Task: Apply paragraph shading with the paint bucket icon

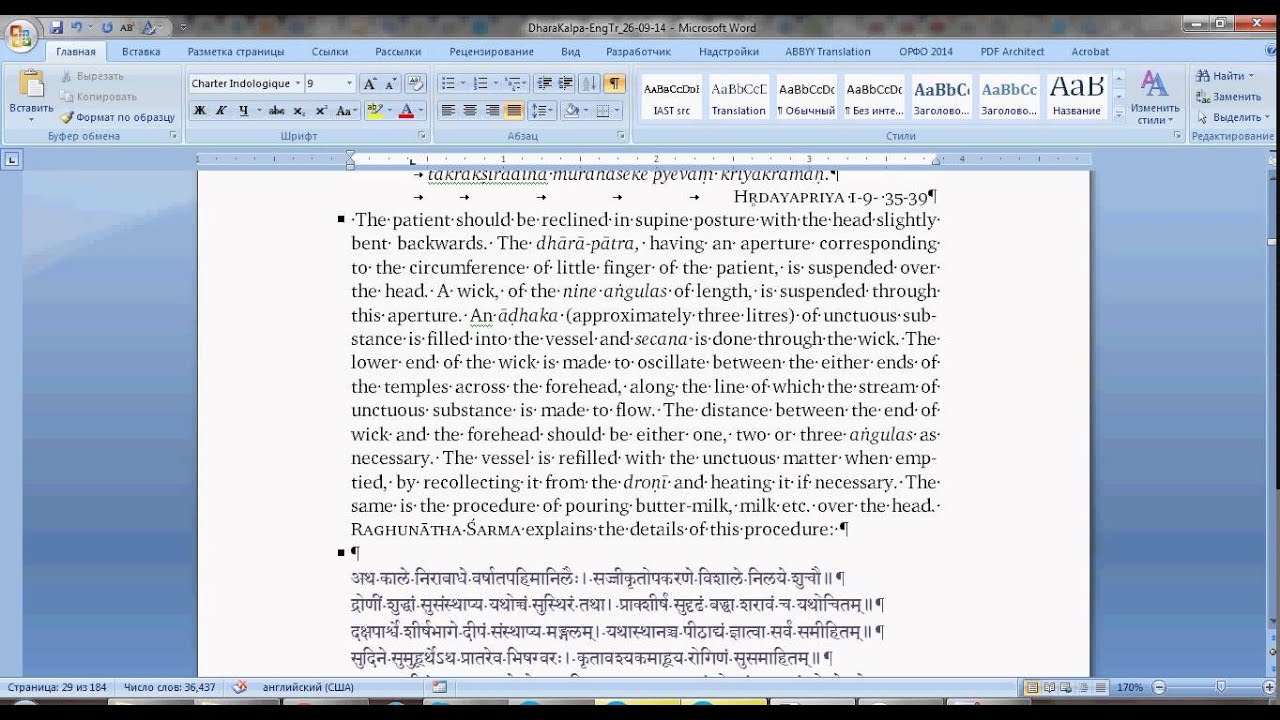Action: click(570, 111)
